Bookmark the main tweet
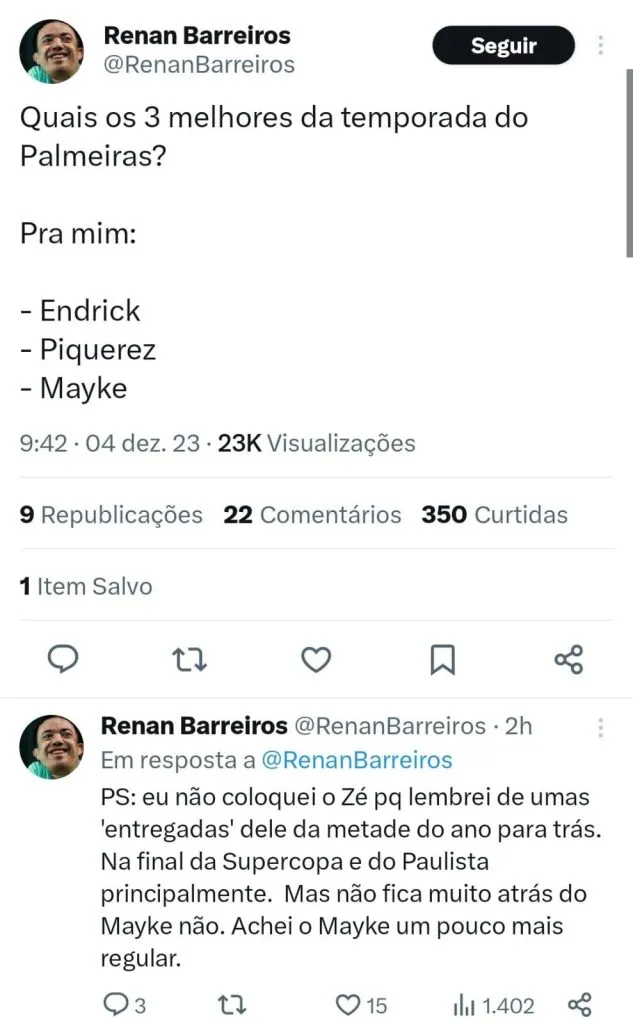The height and width of the screenshot is (1024, 633). [442, 659]
